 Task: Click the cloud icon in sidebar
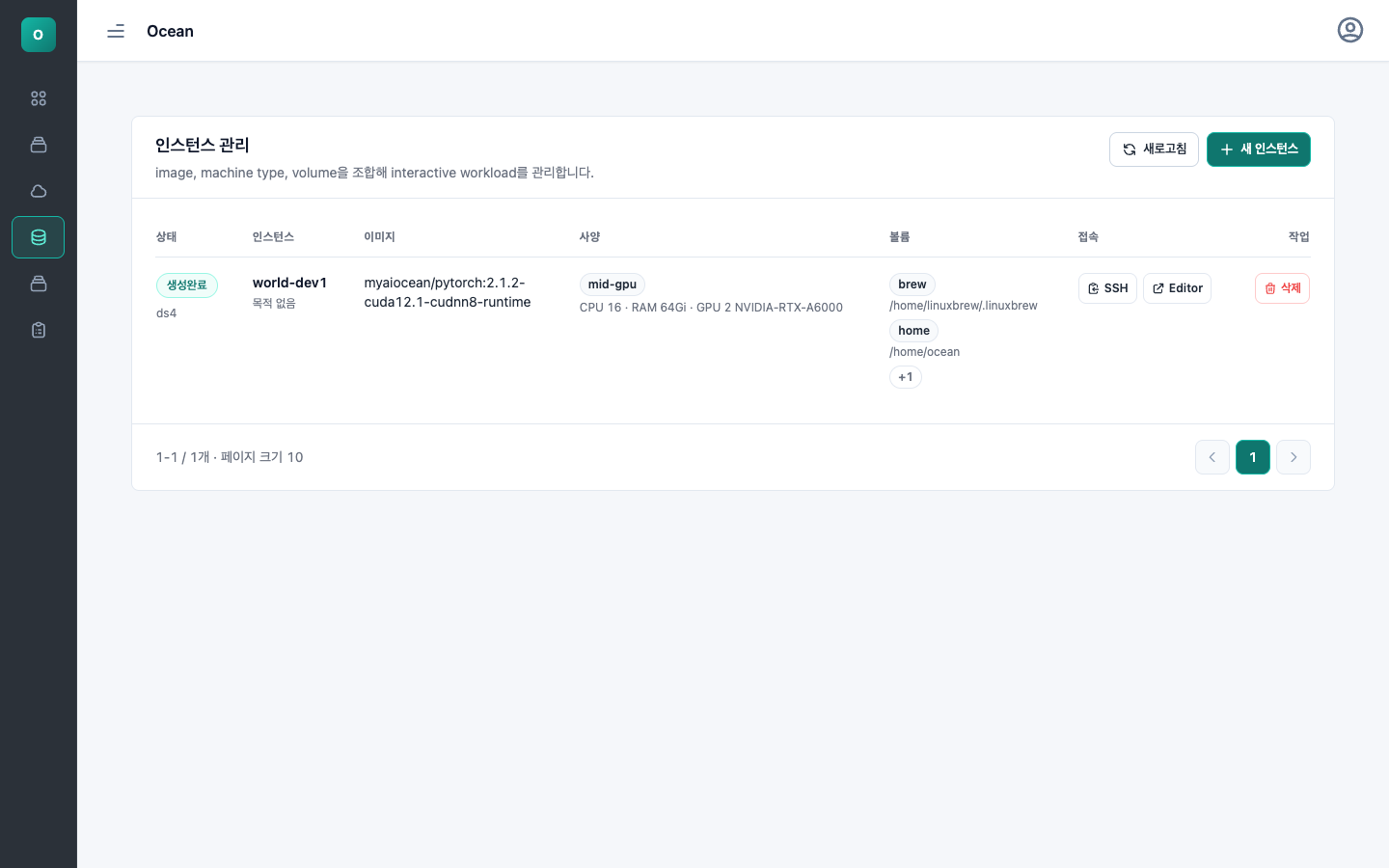pos(39,191)
